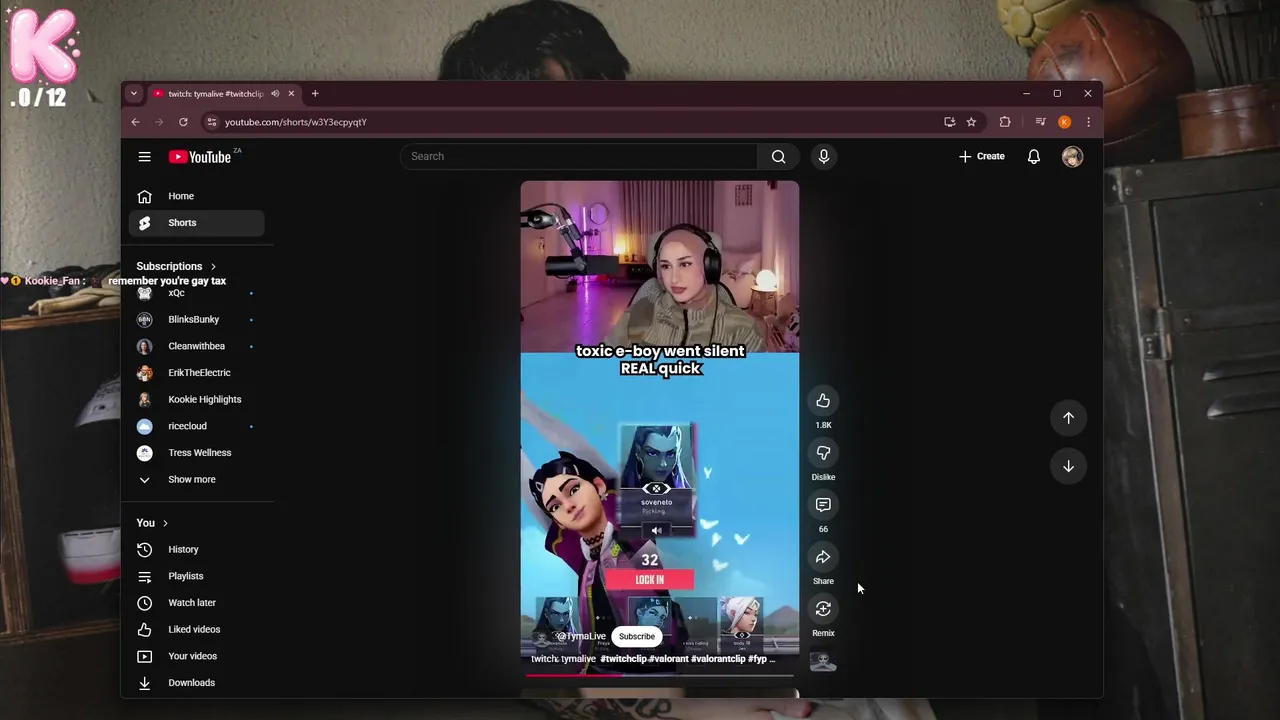Open the Tress Wellness subscription
The width and height of the screenshot is (1280, 720).
[196, 453]
